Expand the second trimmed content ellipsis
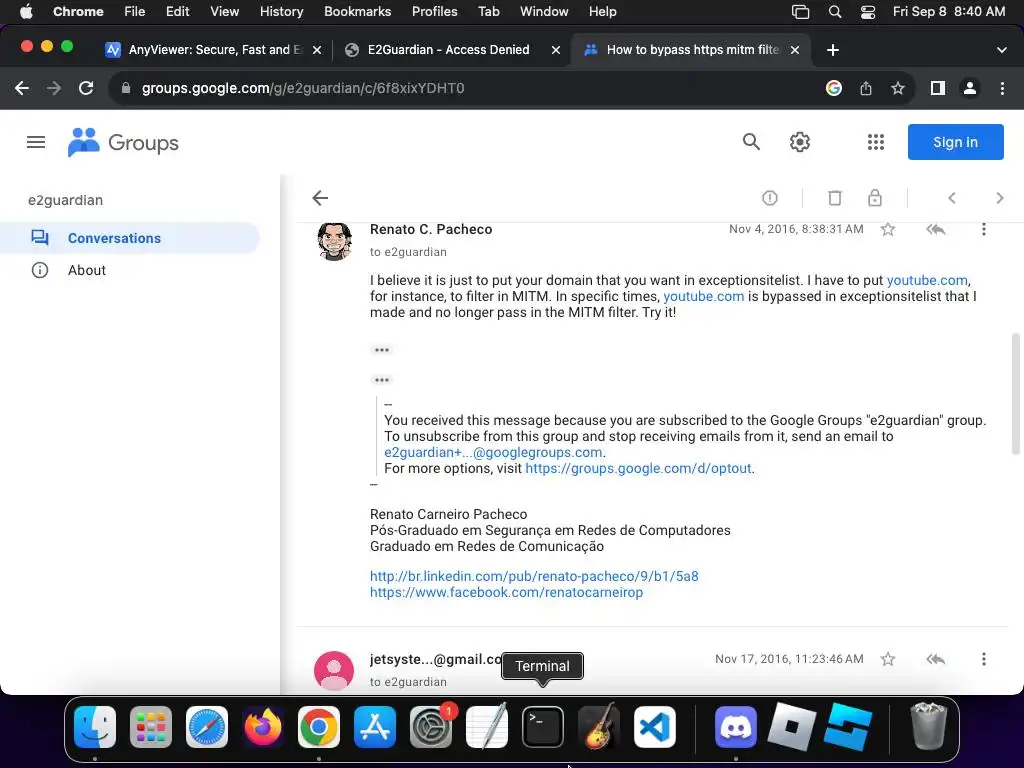Image resolution: width=1024 pixels, height=768 pixels. tap(381, 380)
